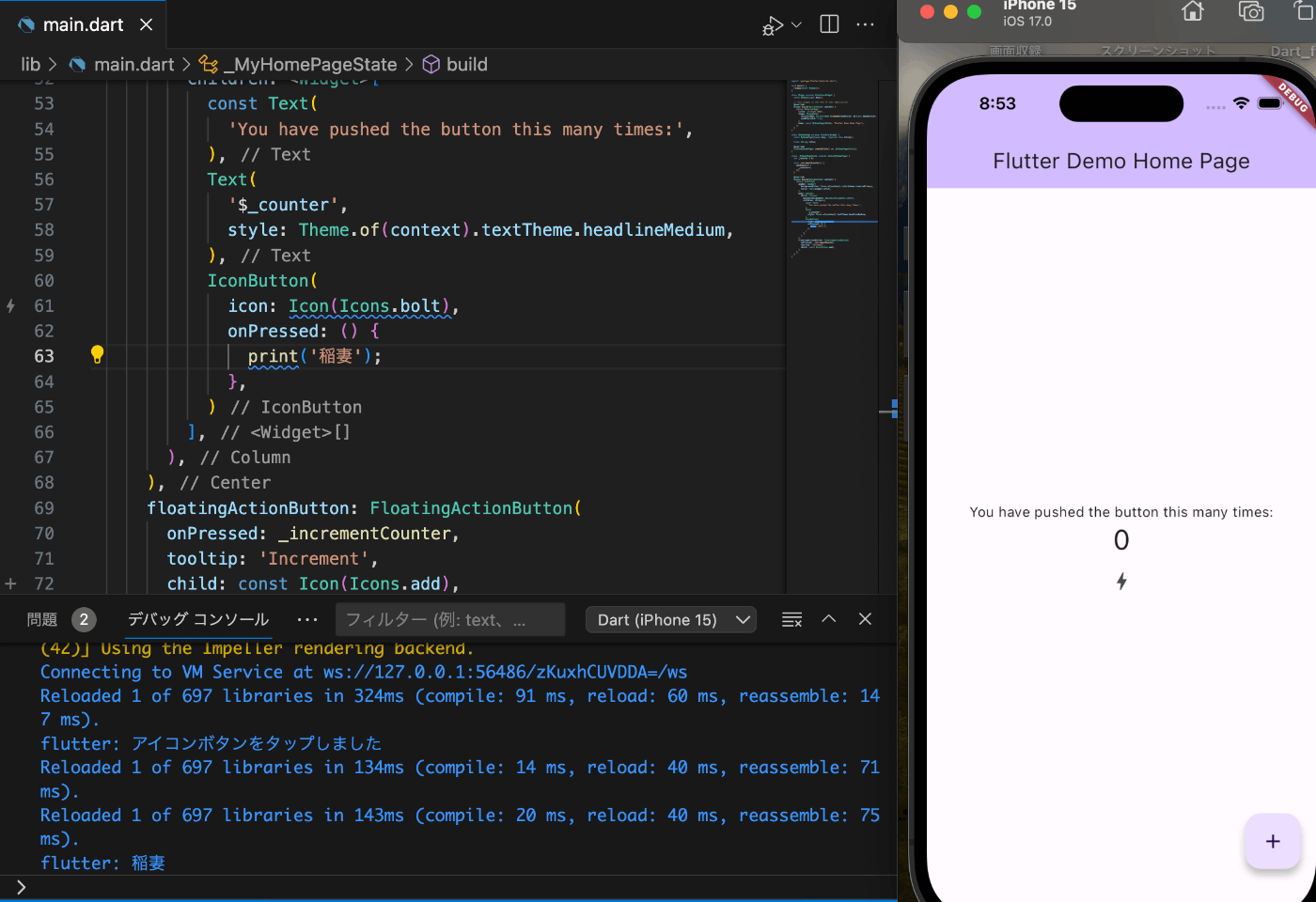This screenshot has width=1316, height=902.
Task: Close the bottom panel
Action: click(866, 618)
